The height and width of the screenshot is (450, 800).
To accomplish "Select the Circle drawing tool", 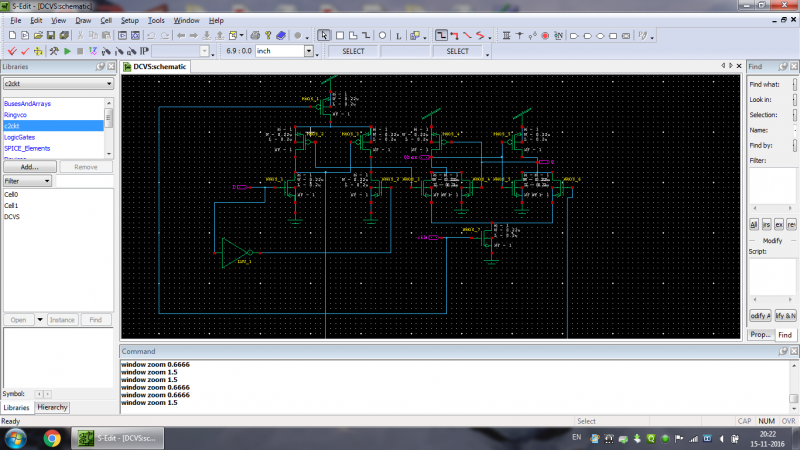I will 382,36.
